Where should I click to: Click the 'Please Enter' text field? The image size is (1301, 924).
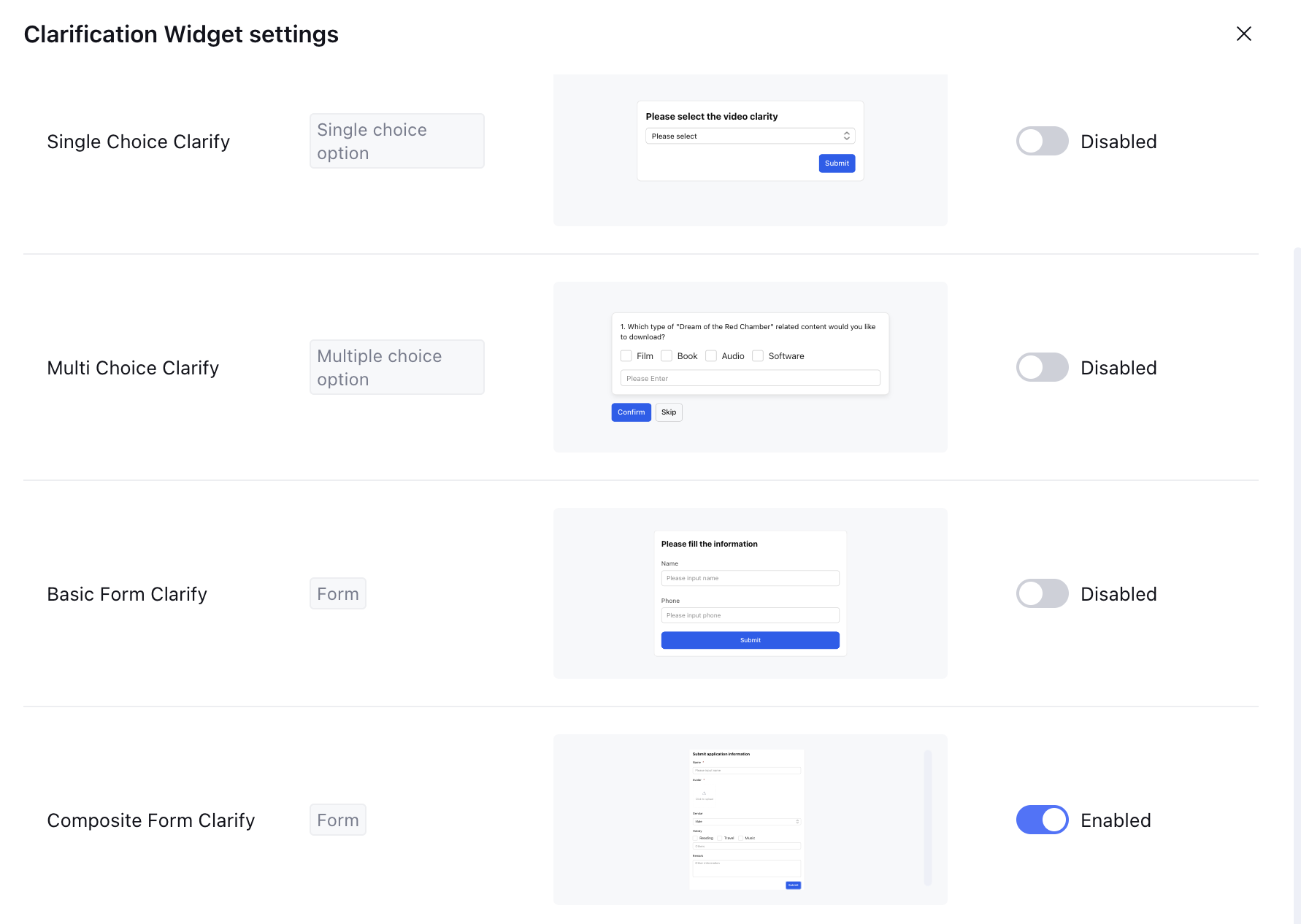click(750, 378)
